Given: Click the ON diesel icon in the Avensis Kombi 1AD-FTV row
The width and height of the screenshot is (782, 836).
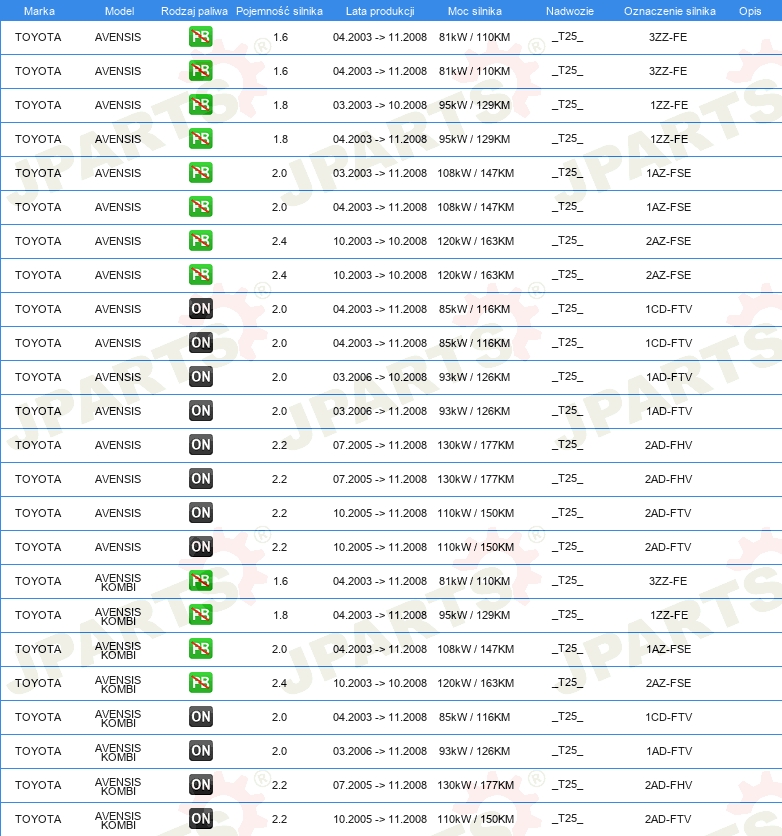Looking at the screenshot, I should [x=200, y=751].
